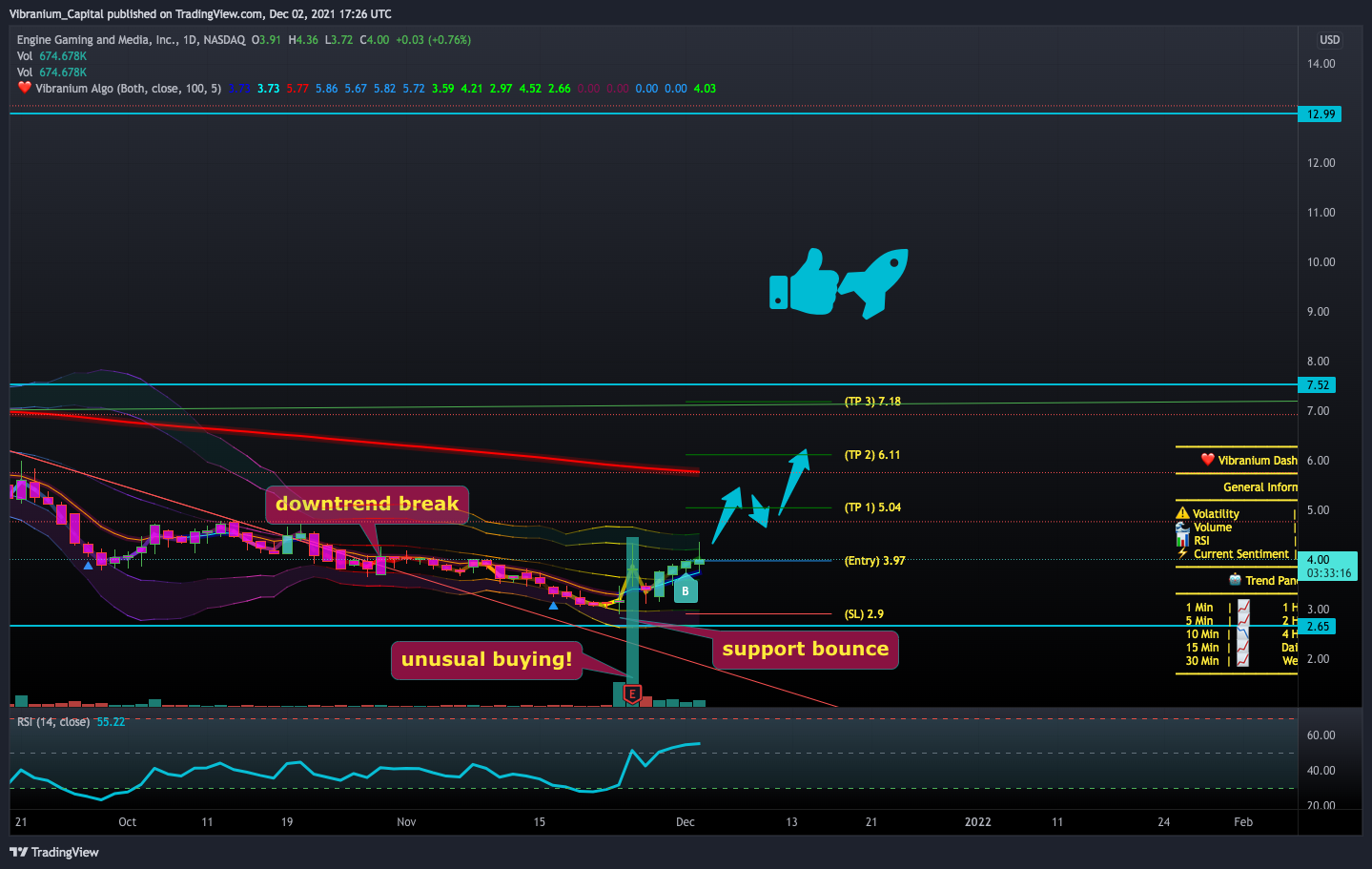Viewport: 1372px width, 869px height.
Task: Click the 'RSI (14, close)' indicator legend
Action: tap(53, 722)
